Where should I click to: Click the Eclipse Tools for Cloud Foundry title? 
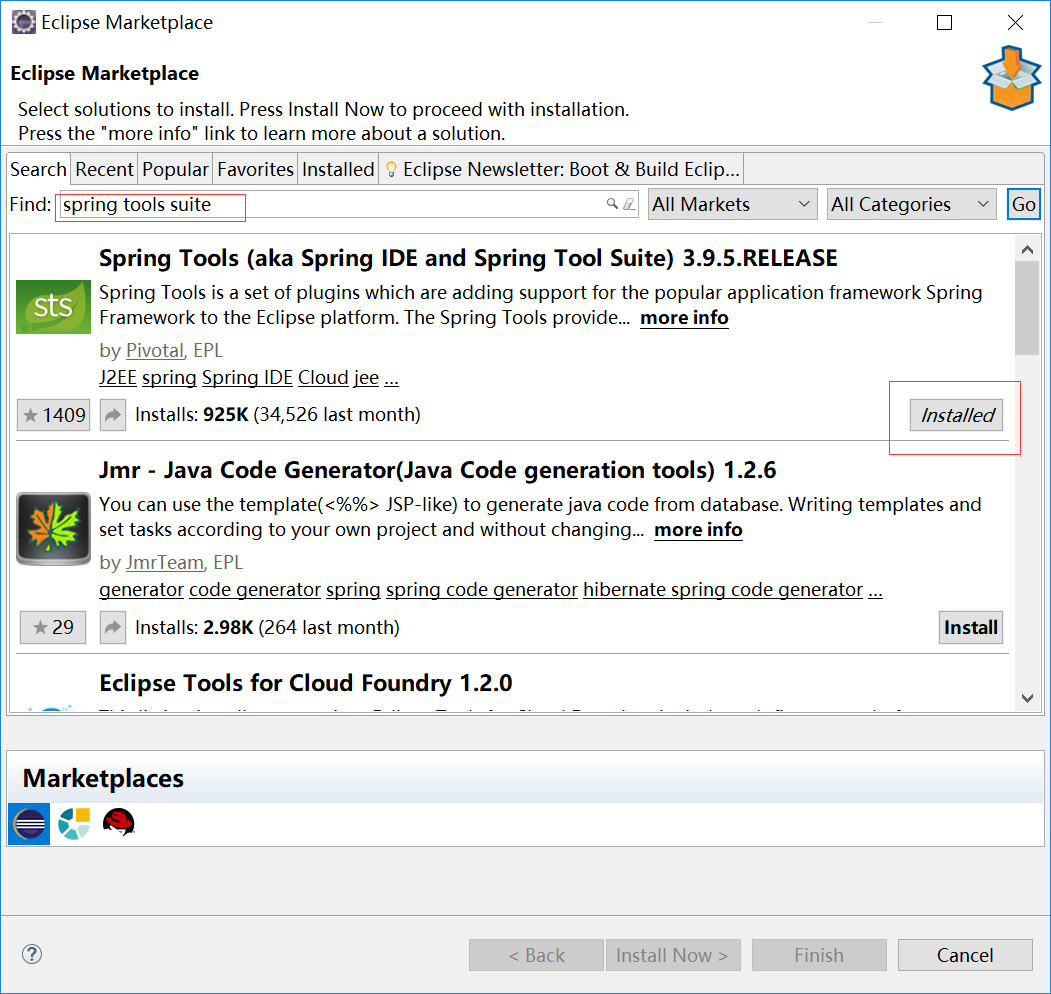tap(306, 683)
